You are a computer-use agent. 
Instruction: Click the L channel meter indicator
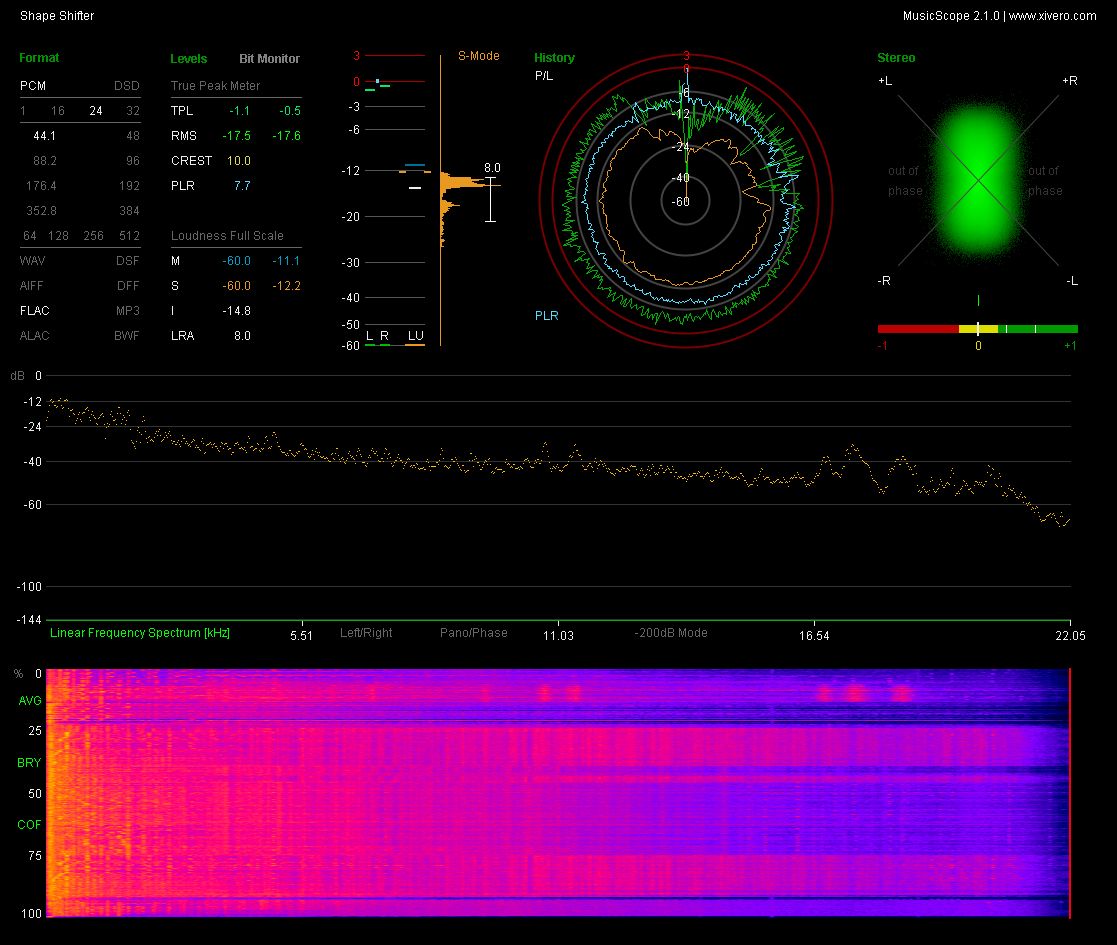[x=369, y=336]
